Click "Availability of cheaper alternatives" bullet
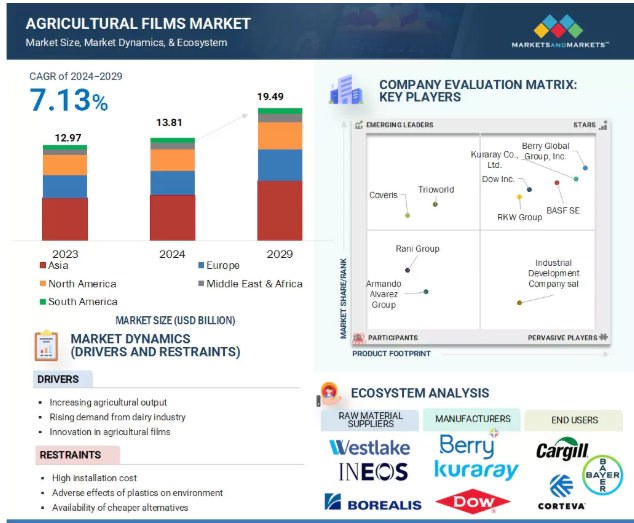Screen dimensions: 634x523 pyautogui.click(x=120, y=508)
